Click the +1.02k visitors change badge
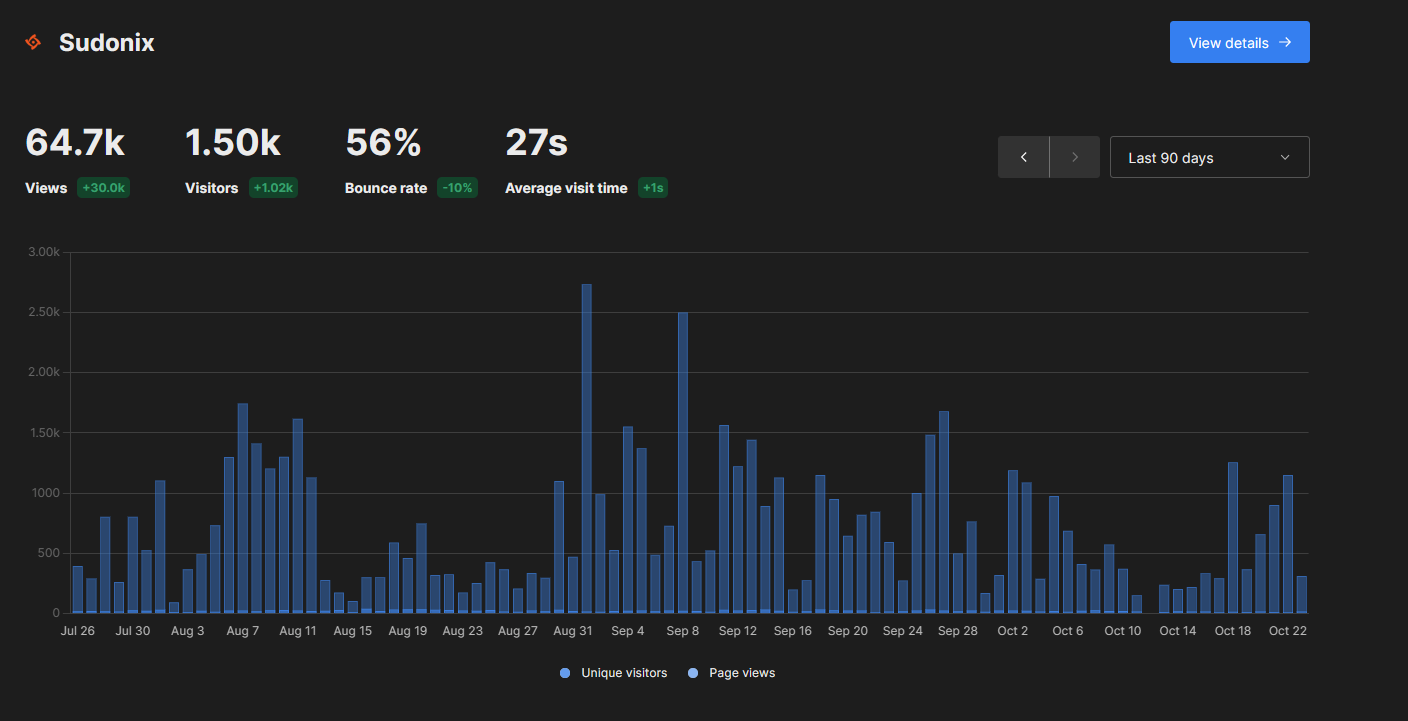The width and height of the screenshot is (1408, 721). [x=273, y=188]
